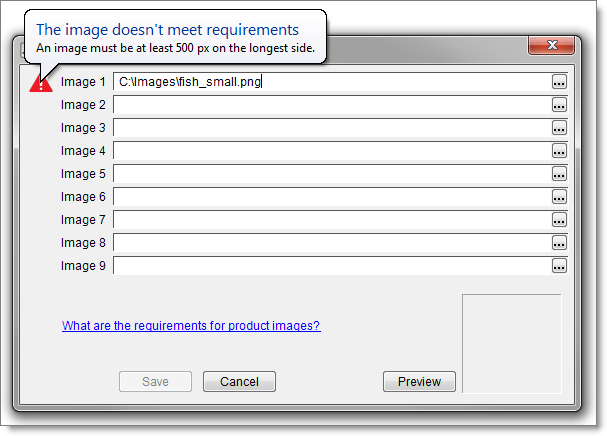Open file picker for Image 7
The width and height of the screenshot is (607, 436).
559,220
